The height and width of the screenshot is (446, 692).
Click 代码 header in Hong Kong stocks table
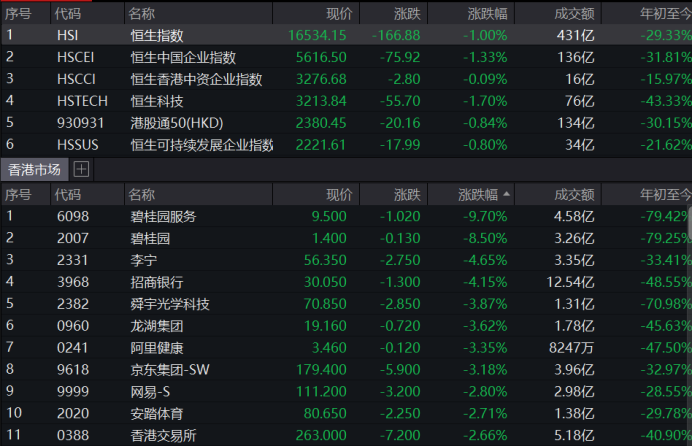[87, 195]
